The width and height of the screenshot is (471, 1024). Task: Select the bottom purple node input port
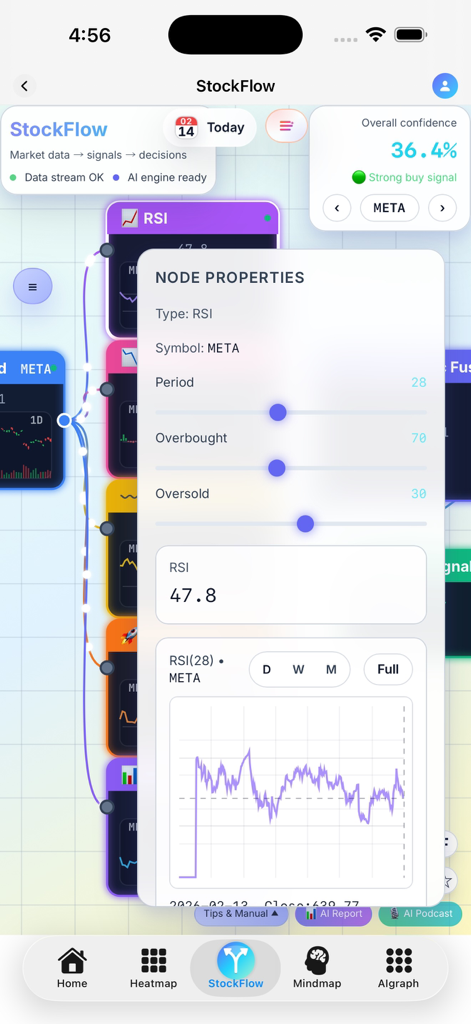coord(106,807)
